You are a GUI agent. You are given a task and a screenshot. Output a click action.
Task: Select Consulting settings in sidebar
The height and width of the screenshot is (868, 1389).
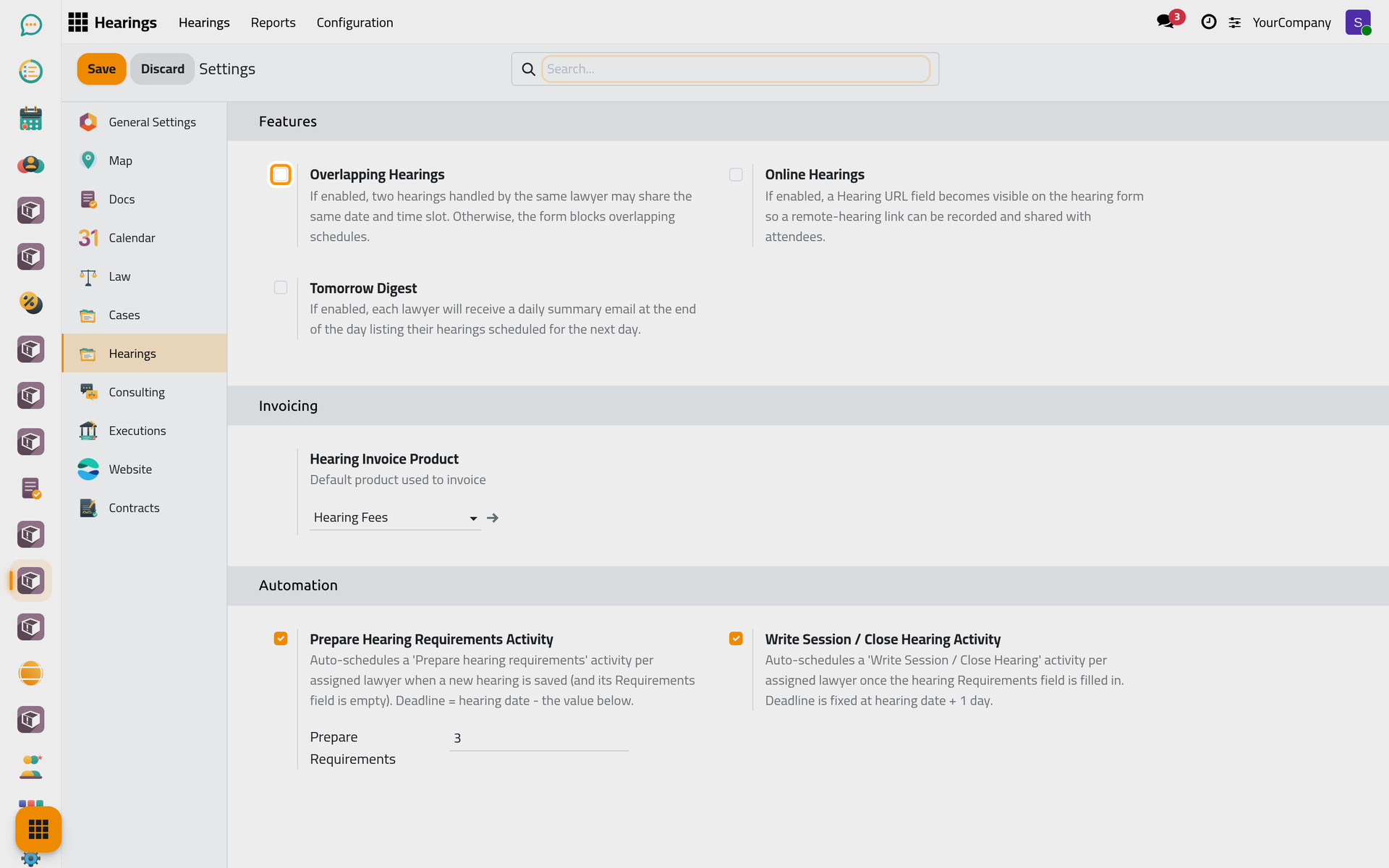(x=145, y=392)
